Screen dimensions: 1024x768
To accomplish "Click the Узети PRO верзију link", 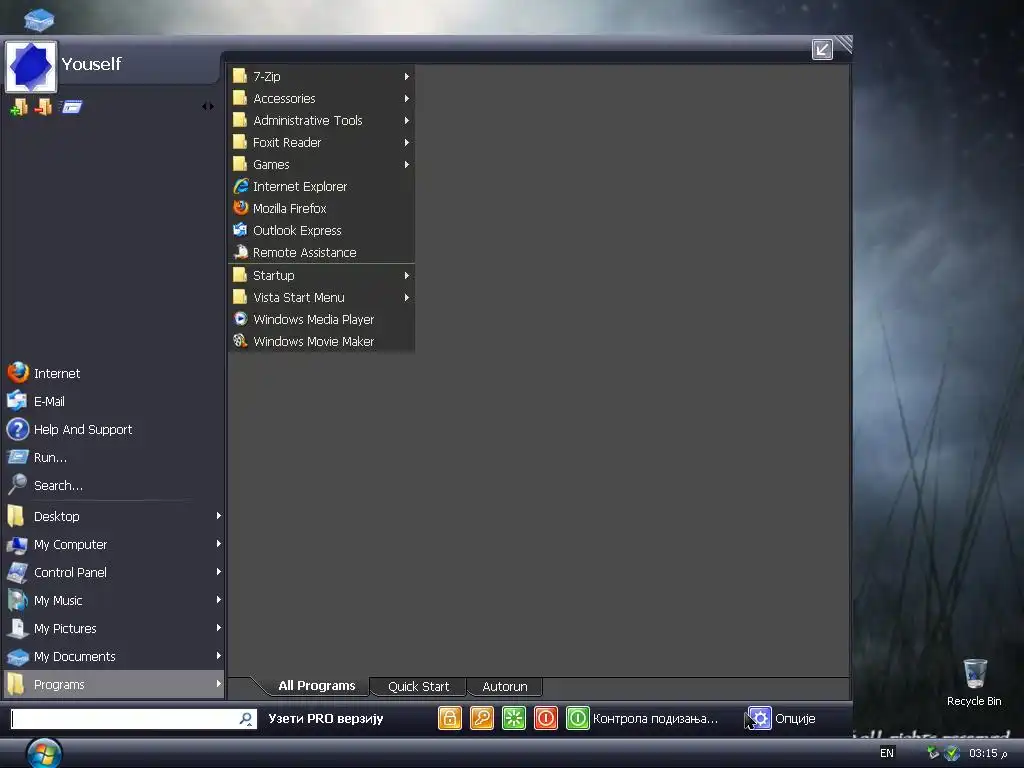I will point(325,718).
